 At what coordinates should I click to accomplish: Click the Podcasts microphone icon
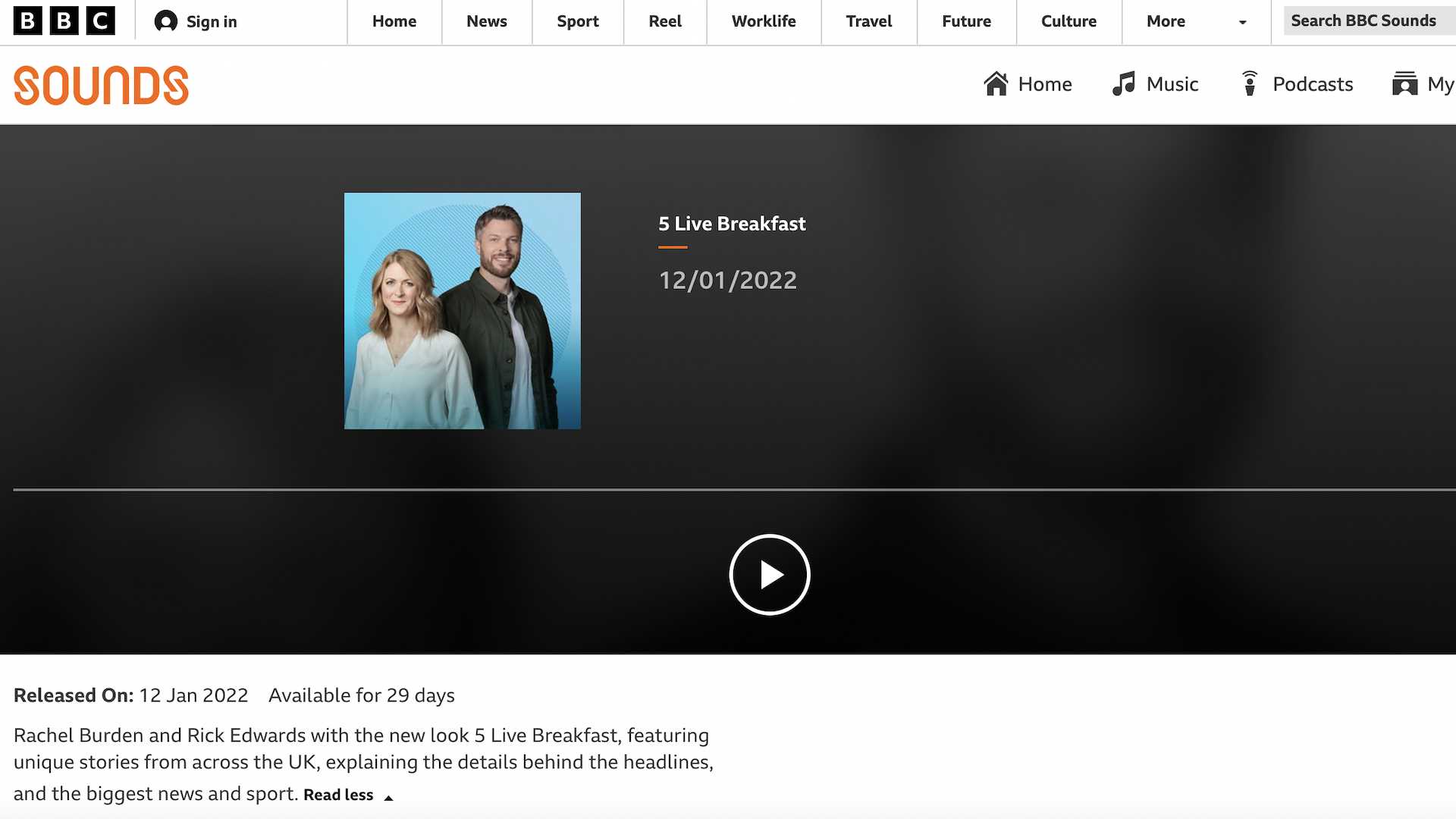pos(1250,83)
